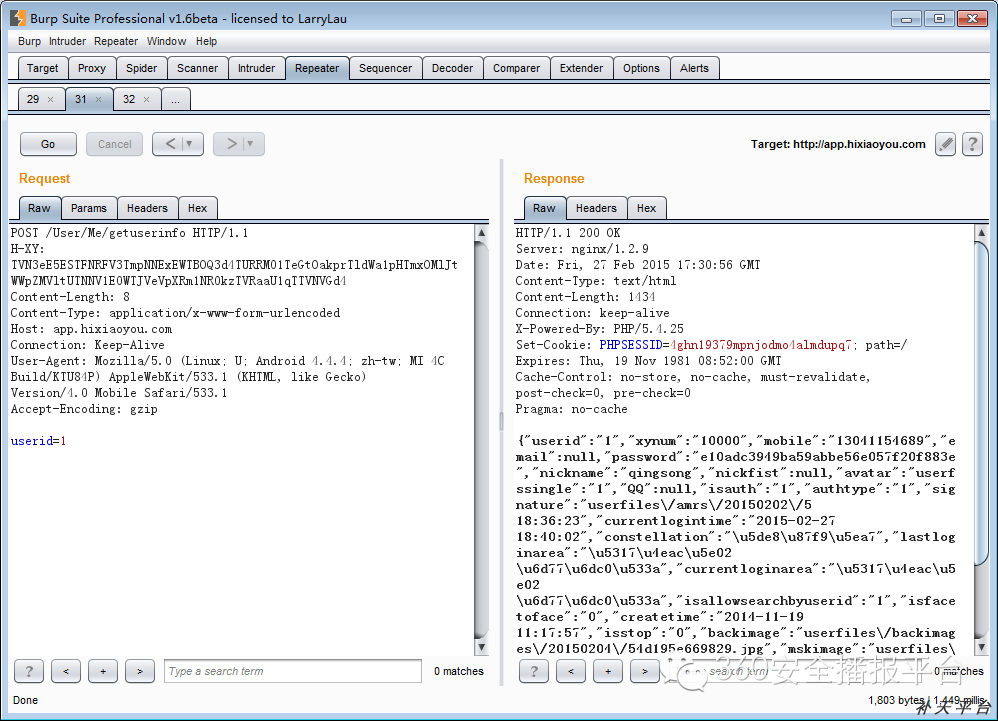Switch to the Scanner tab
The width and height of the screenshot is (998, 721).
point(197,68)
